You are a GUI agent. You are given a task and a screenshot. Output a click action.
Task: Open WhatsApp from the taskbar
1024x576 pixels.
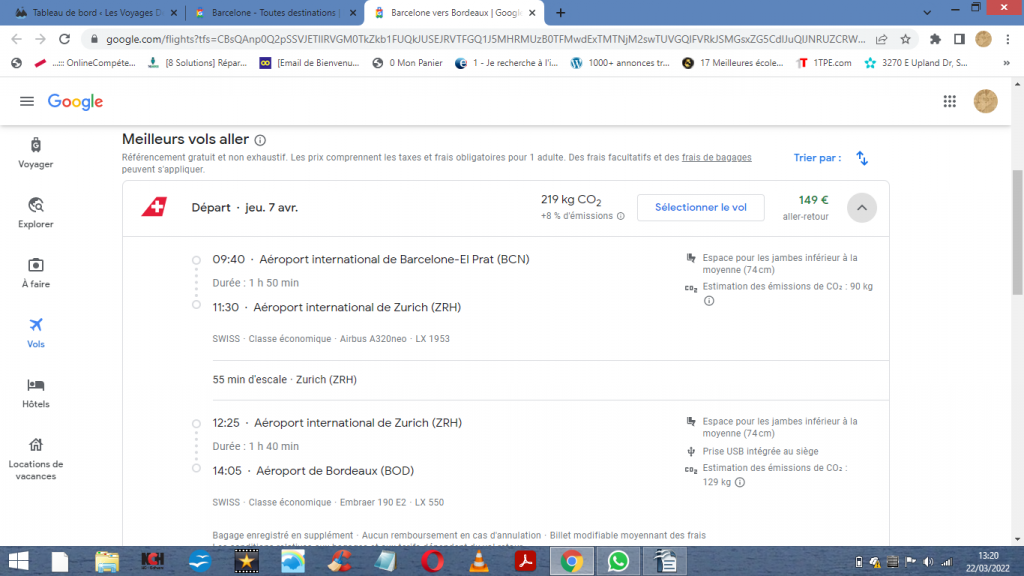coord(618,561)
